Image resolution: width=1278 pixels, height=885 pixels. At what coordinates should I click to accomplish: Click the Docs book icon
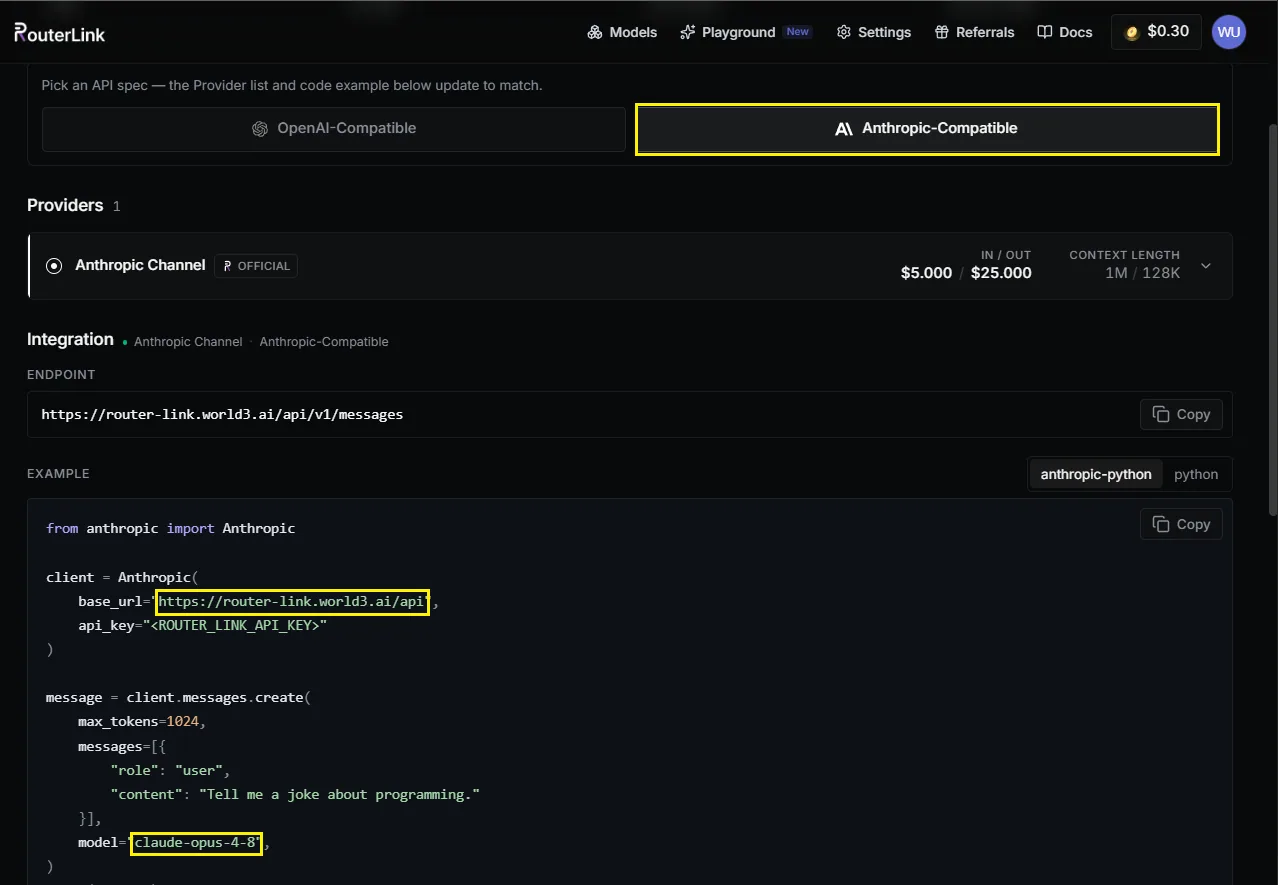[1045, 32]
